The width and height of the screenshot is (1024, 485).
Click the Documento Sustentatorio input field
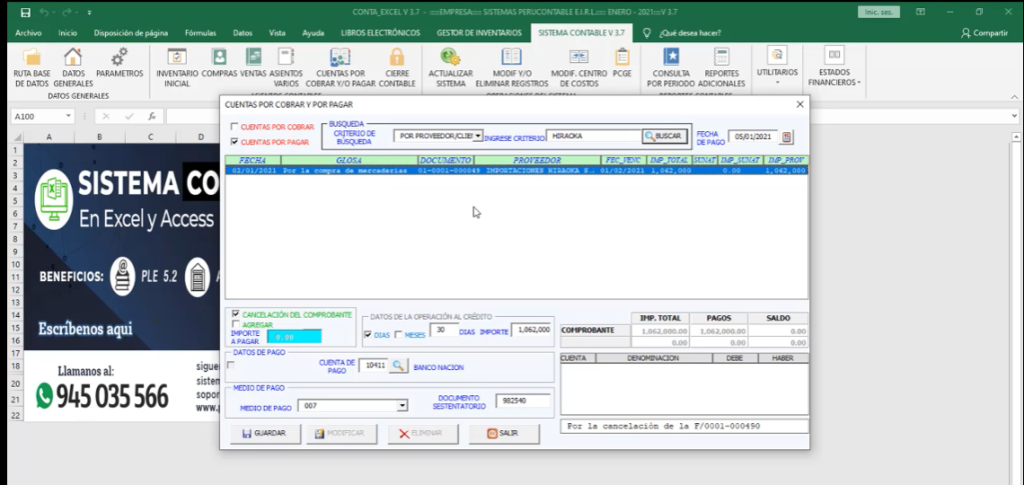click(x=523, y=401)
